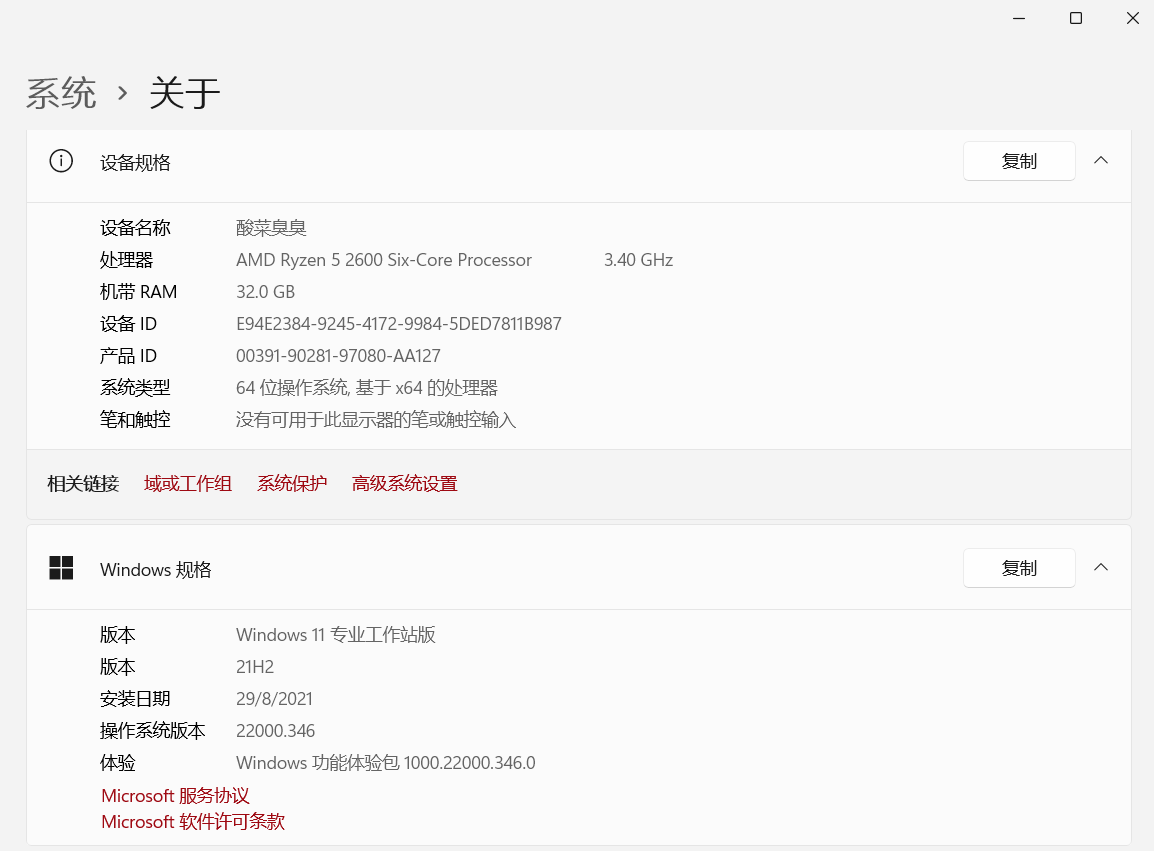Click the 处理器 label
Screen dimensions: 1154x851
click(127, 260)
